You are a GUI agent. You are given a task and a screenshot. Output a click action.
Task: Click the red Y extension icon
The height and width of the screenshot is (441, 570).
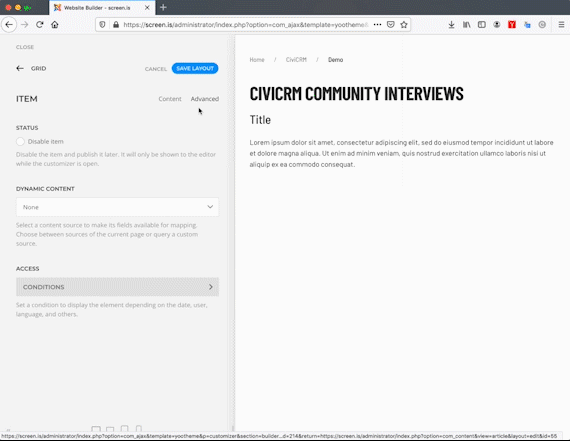[512, 25]
